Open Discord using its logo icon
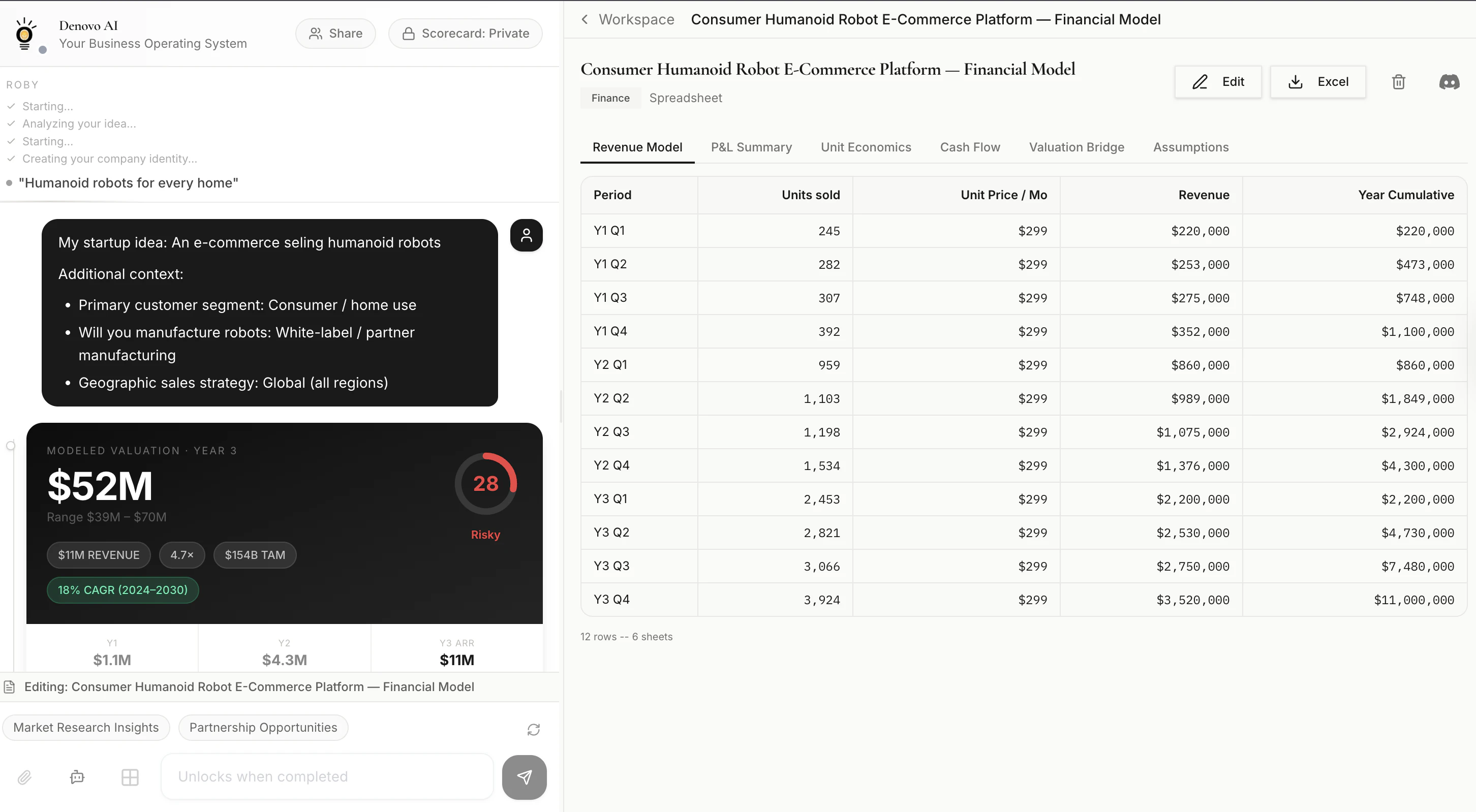This screenshot has height=812, width=1476. 1450,82
